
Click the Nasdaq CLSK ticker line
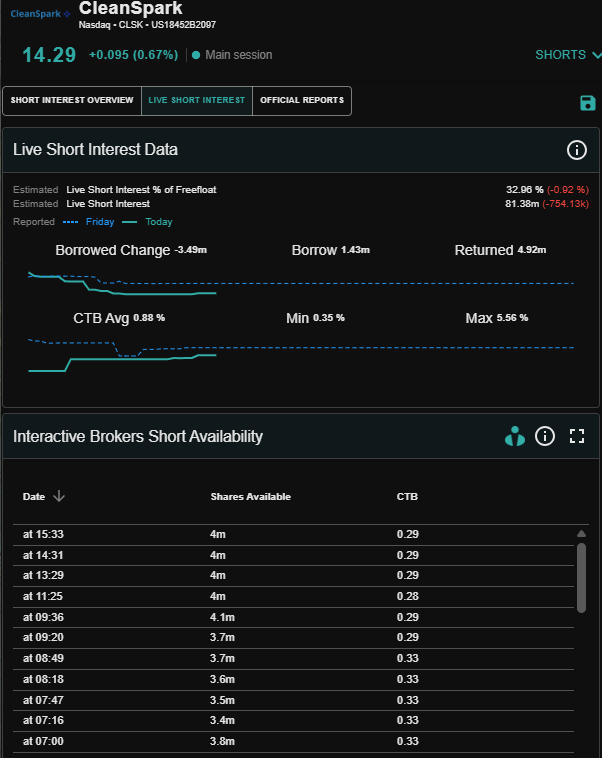click(x=147, y=25)
